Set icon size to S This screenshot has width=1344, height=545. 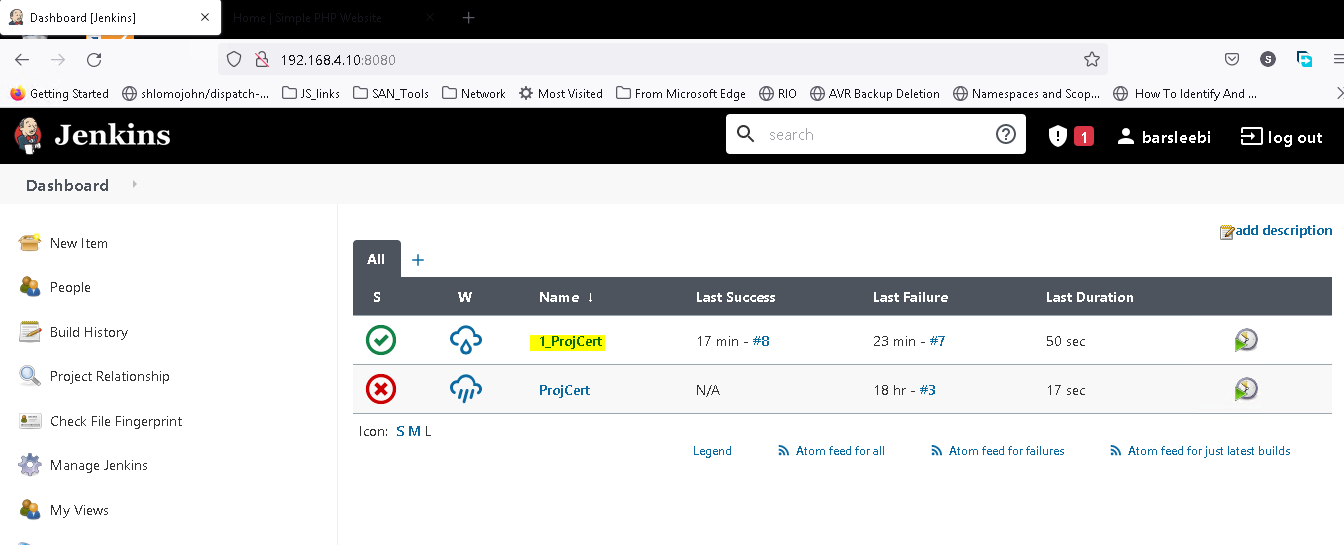[x=400, y=431]
